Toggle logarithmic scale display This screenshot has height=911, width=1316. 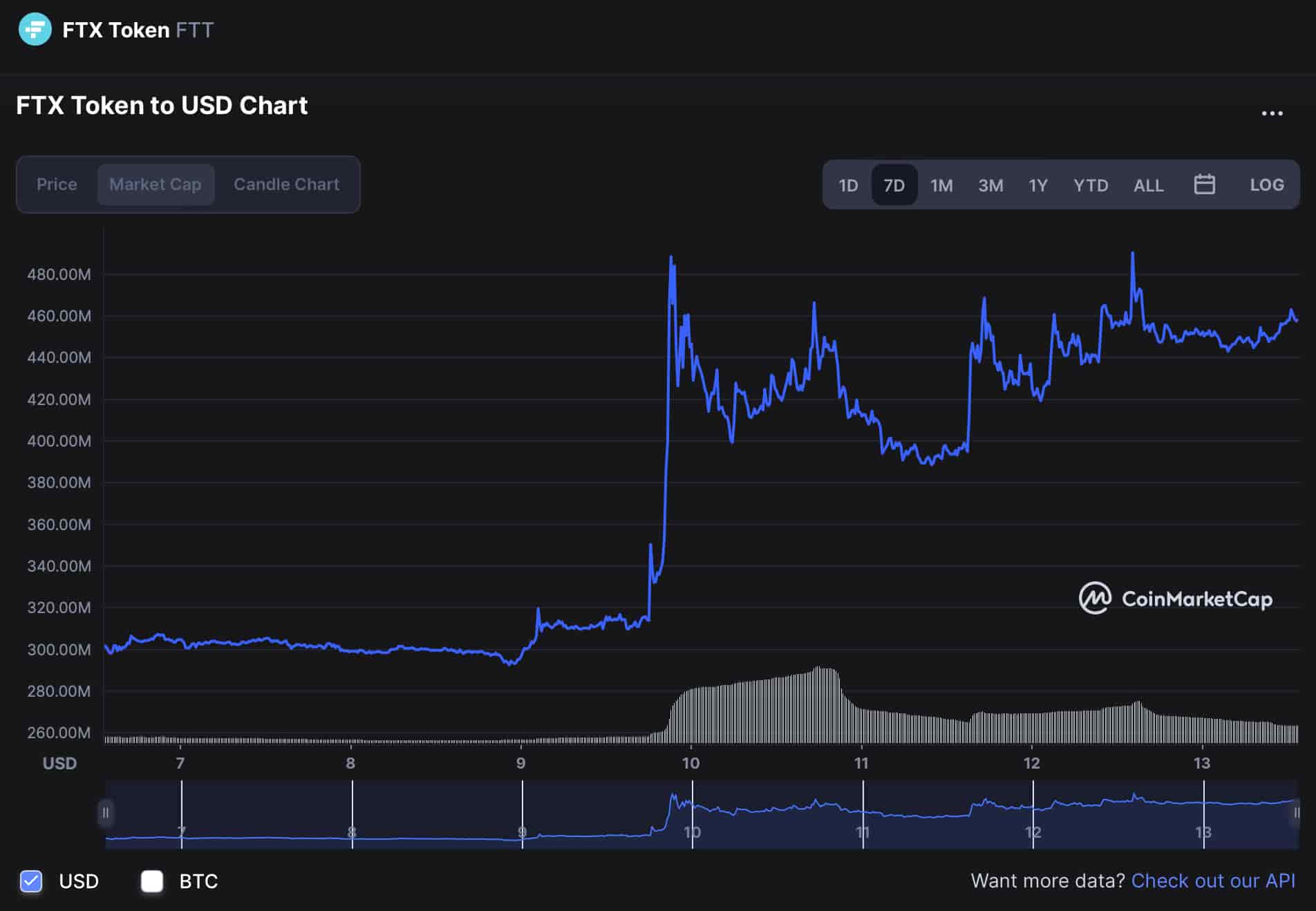click(x=1267, y=185)
